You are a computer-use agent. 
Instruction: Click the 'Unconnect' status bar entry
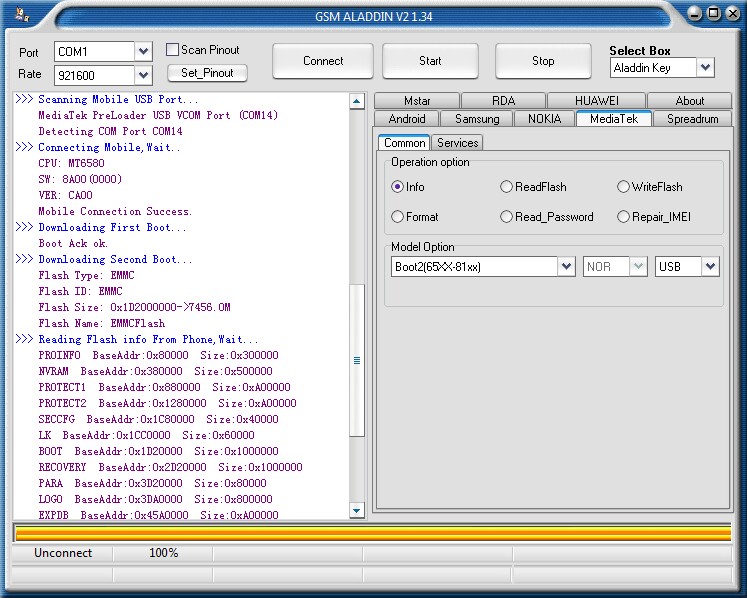[63, 553]
